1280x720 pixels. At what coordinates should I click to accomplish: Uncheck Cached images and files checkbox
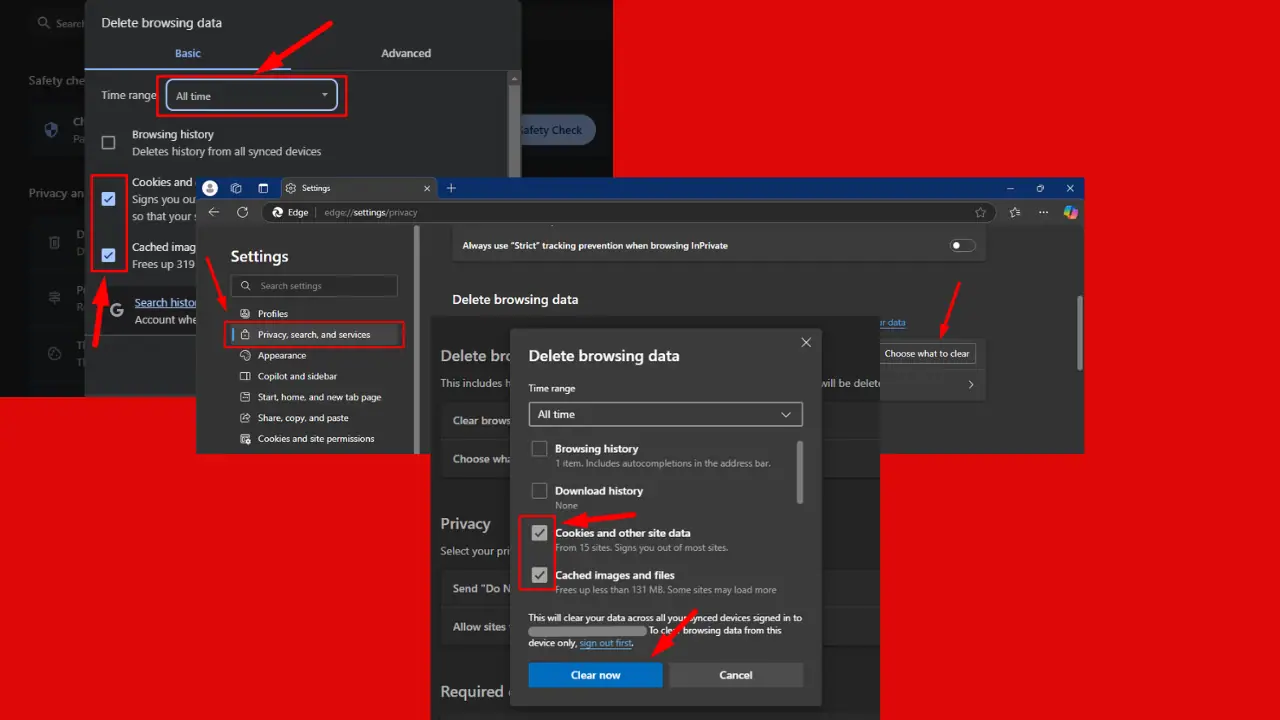tap(540, 575)
